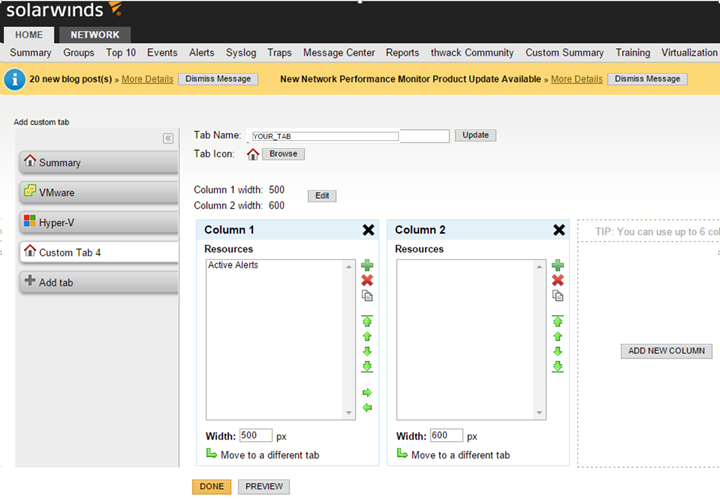Open Training in navigation bar
This screenshot has height=499, width=720.
point(633,53)
